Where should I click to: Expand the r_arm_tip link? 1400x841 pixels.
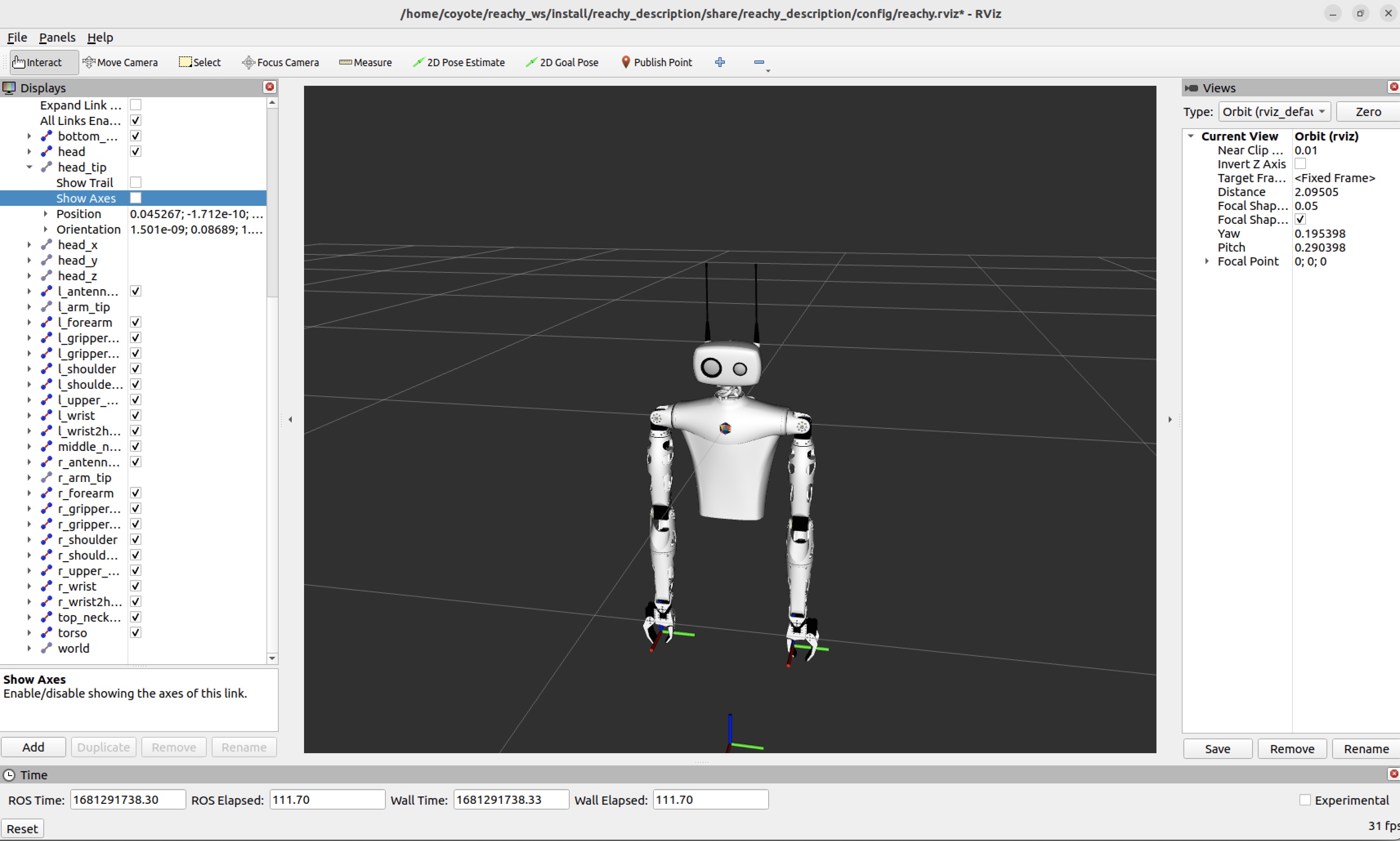(x=29, y=478)
